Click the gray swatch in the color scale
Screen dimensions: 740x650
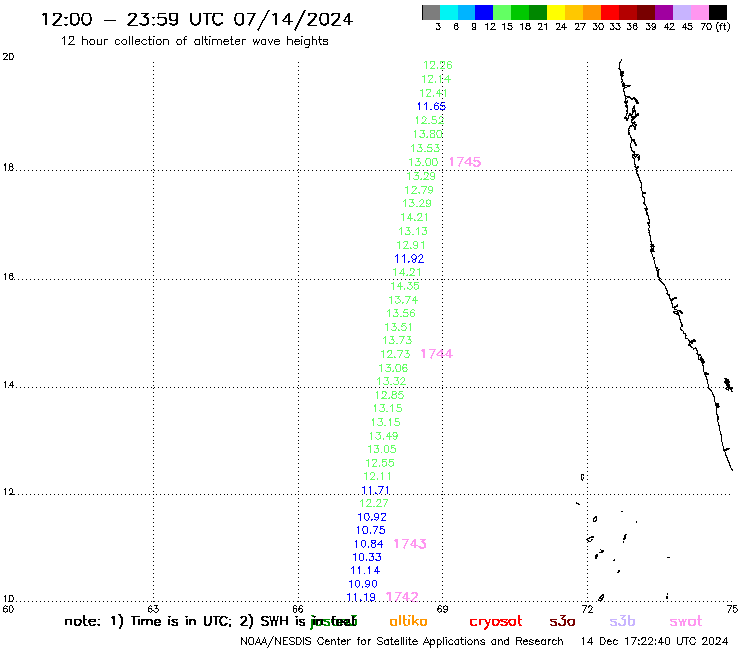tap(431, 12)
